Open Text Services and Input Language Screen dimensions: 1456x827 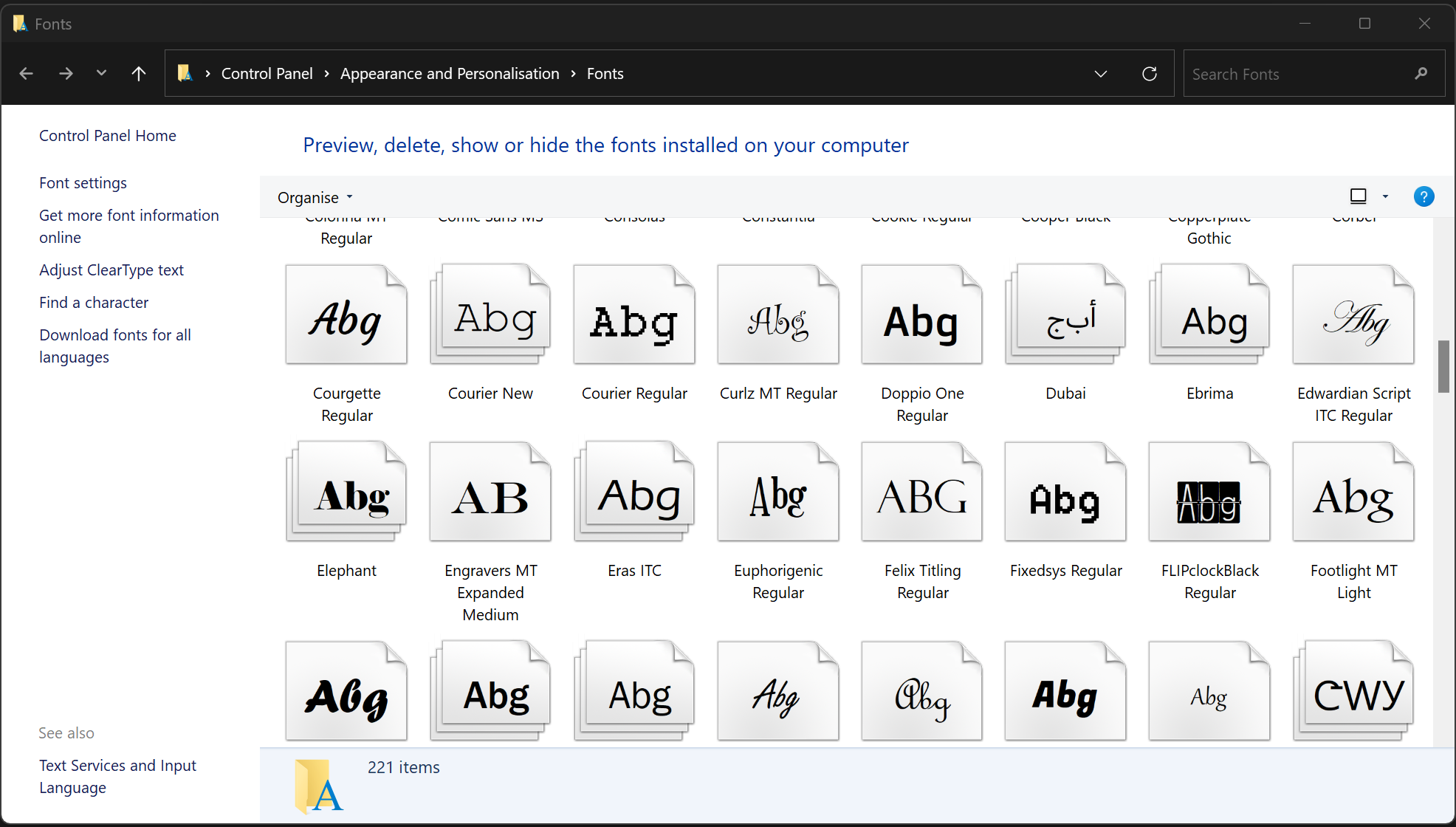117,777
